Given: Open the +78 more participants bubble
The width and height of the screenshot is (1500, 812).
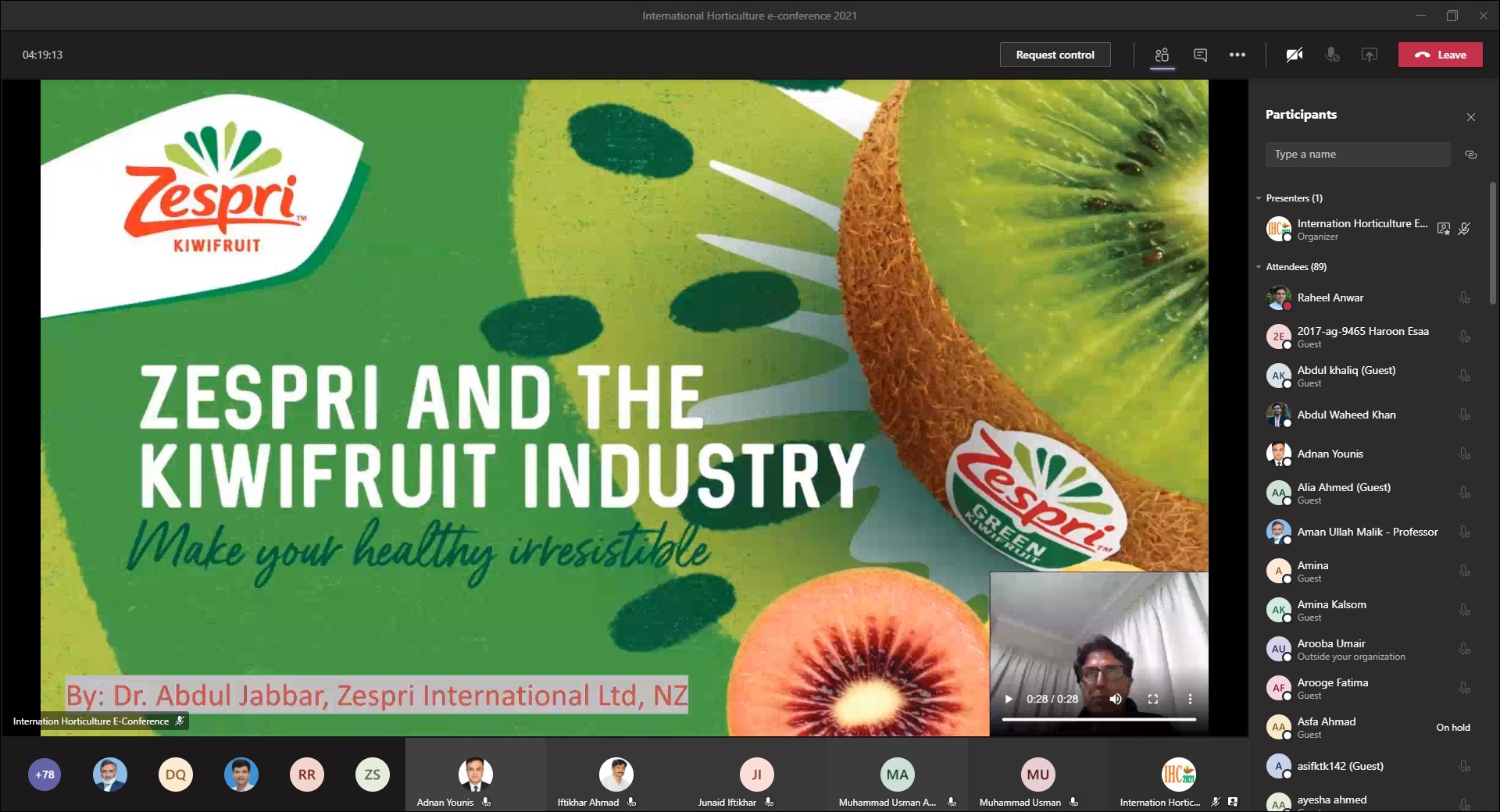Looking at the screenshot, I should pos(45,775).
